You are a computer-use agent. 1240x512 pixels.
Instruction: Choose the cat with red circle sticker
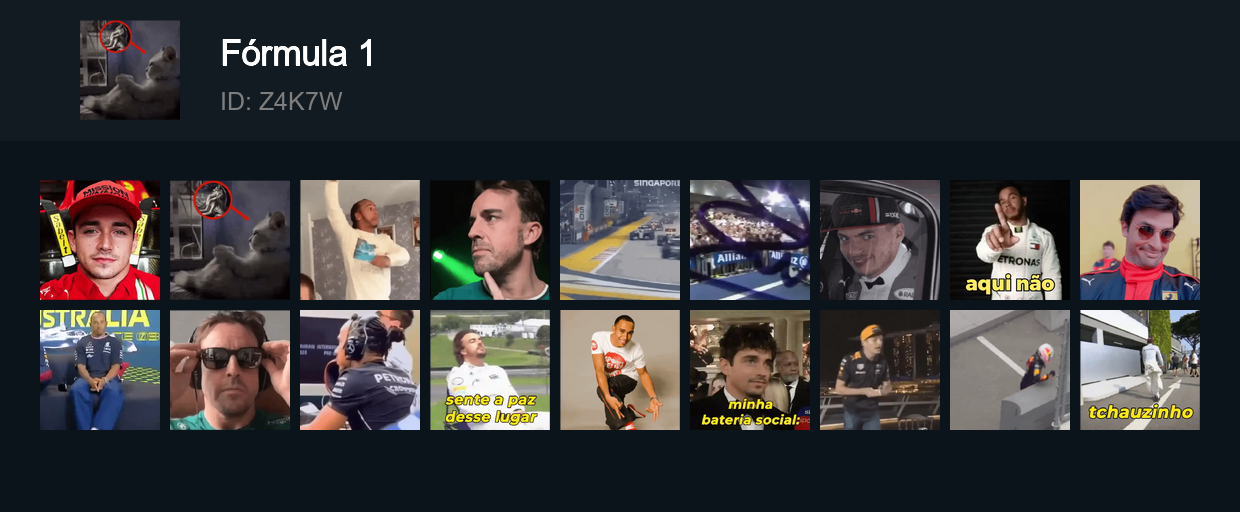pyautogui.click(x=230, y=240)
